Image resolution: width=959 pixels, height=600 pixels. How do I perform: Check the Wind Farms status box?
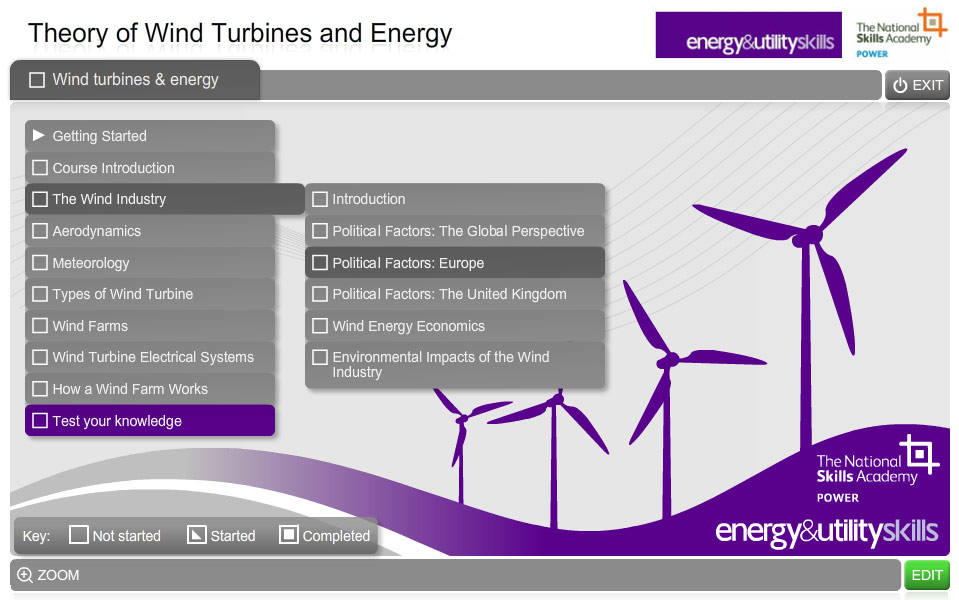pos(40,325)
